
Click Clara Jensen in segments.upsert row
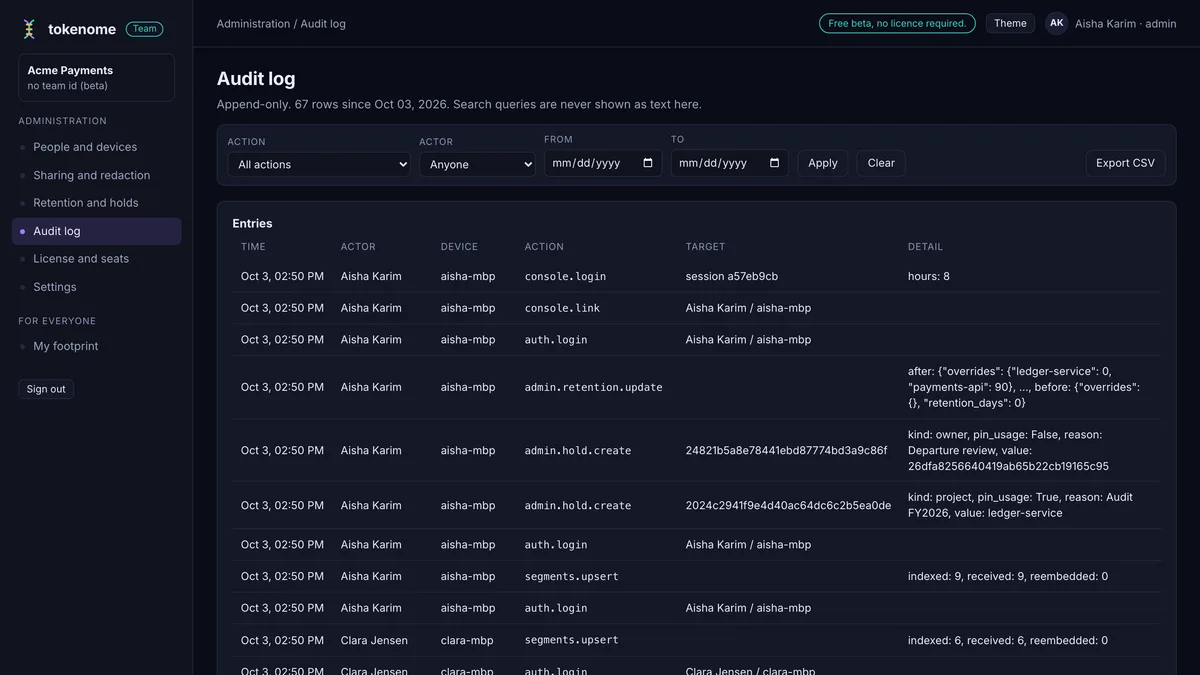point(374,641)
